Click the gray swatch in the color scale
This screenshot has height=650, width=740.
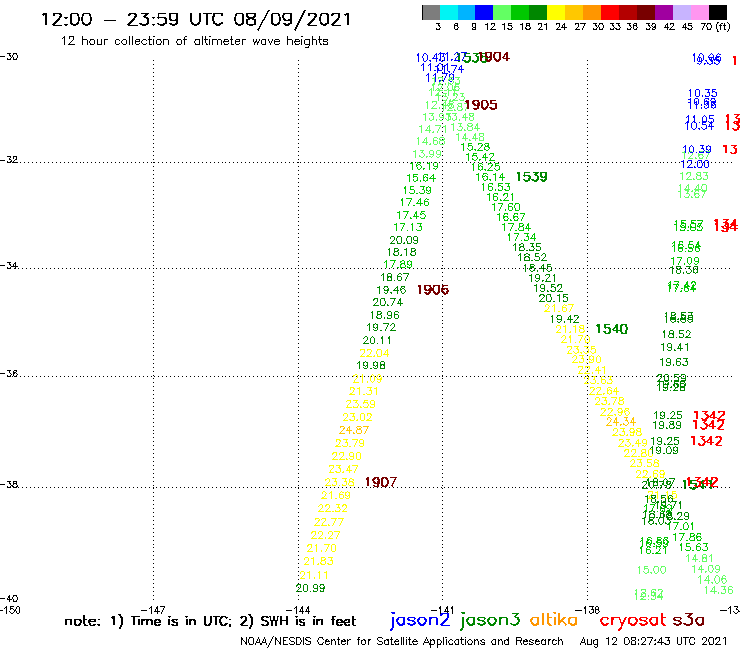[431, 12]
